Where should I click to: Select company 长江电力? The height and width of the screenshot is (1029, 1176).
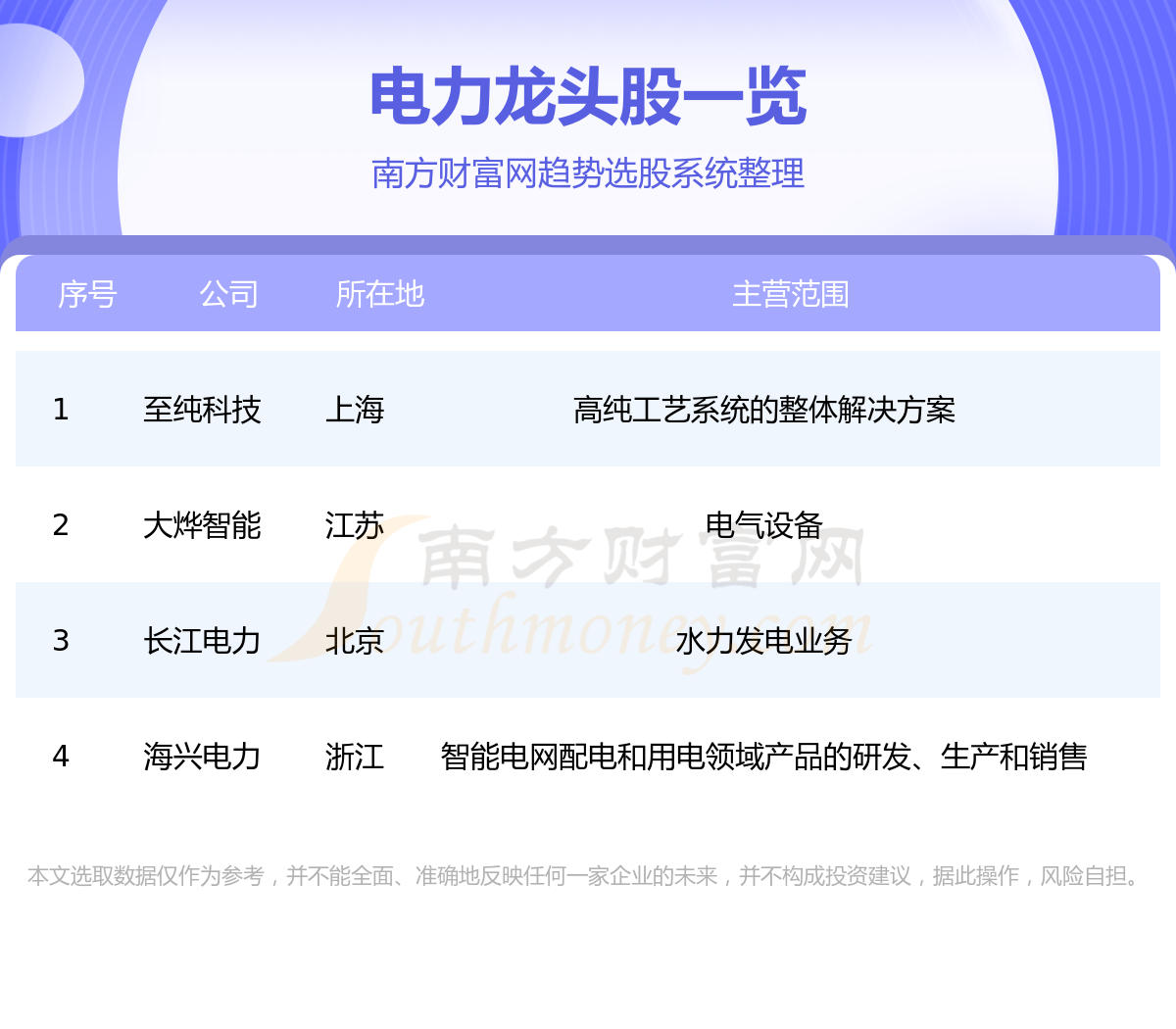pyautogui.click(x=202, y=640)
